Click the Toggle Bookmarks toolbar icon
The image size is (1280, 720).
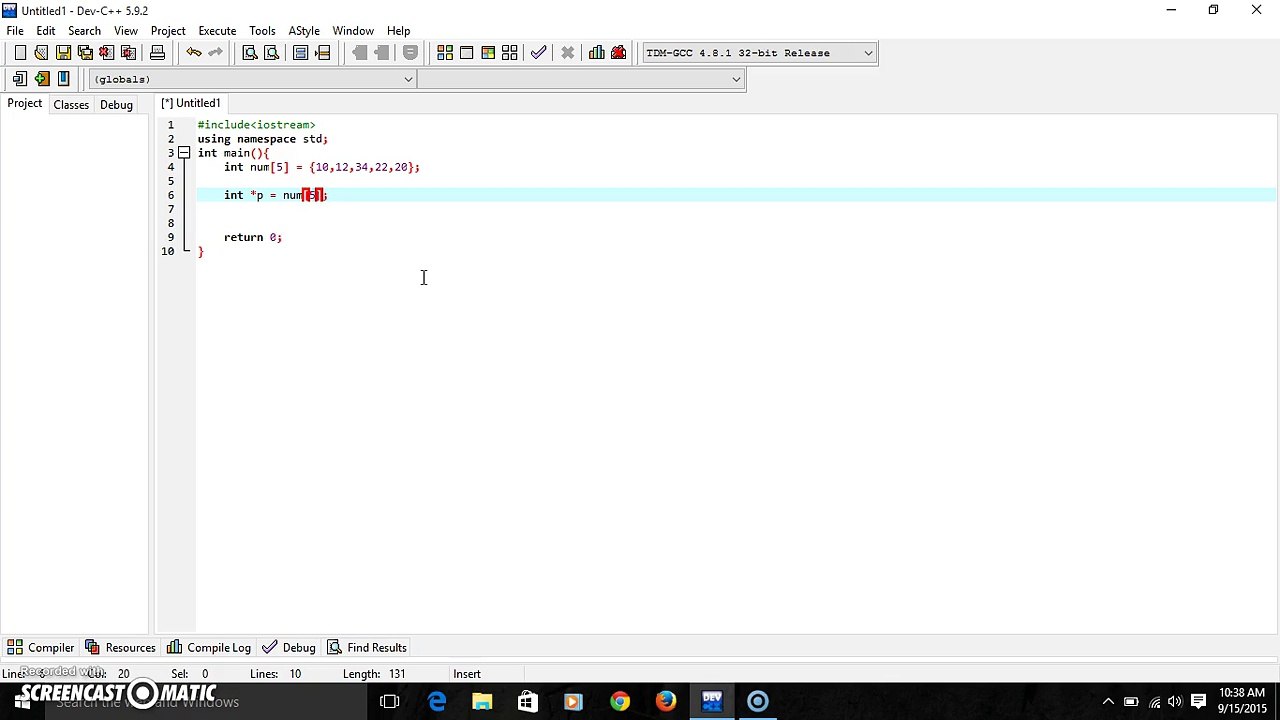tap(41, 79)
